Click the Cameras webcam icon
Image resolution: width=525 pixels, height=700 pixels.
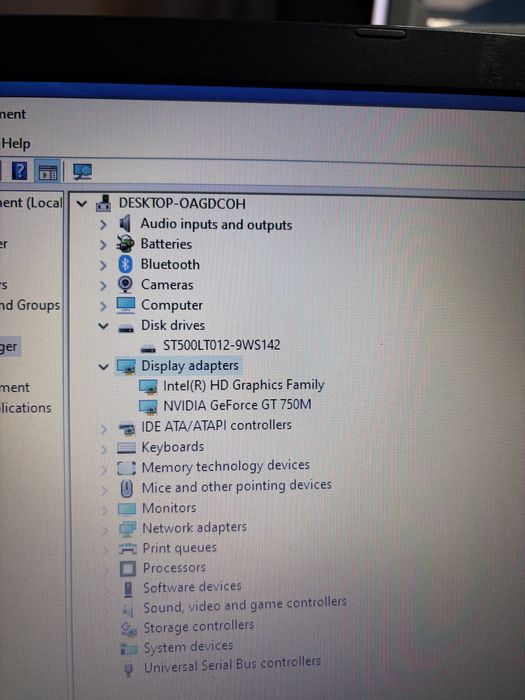[x=125, y=284]
